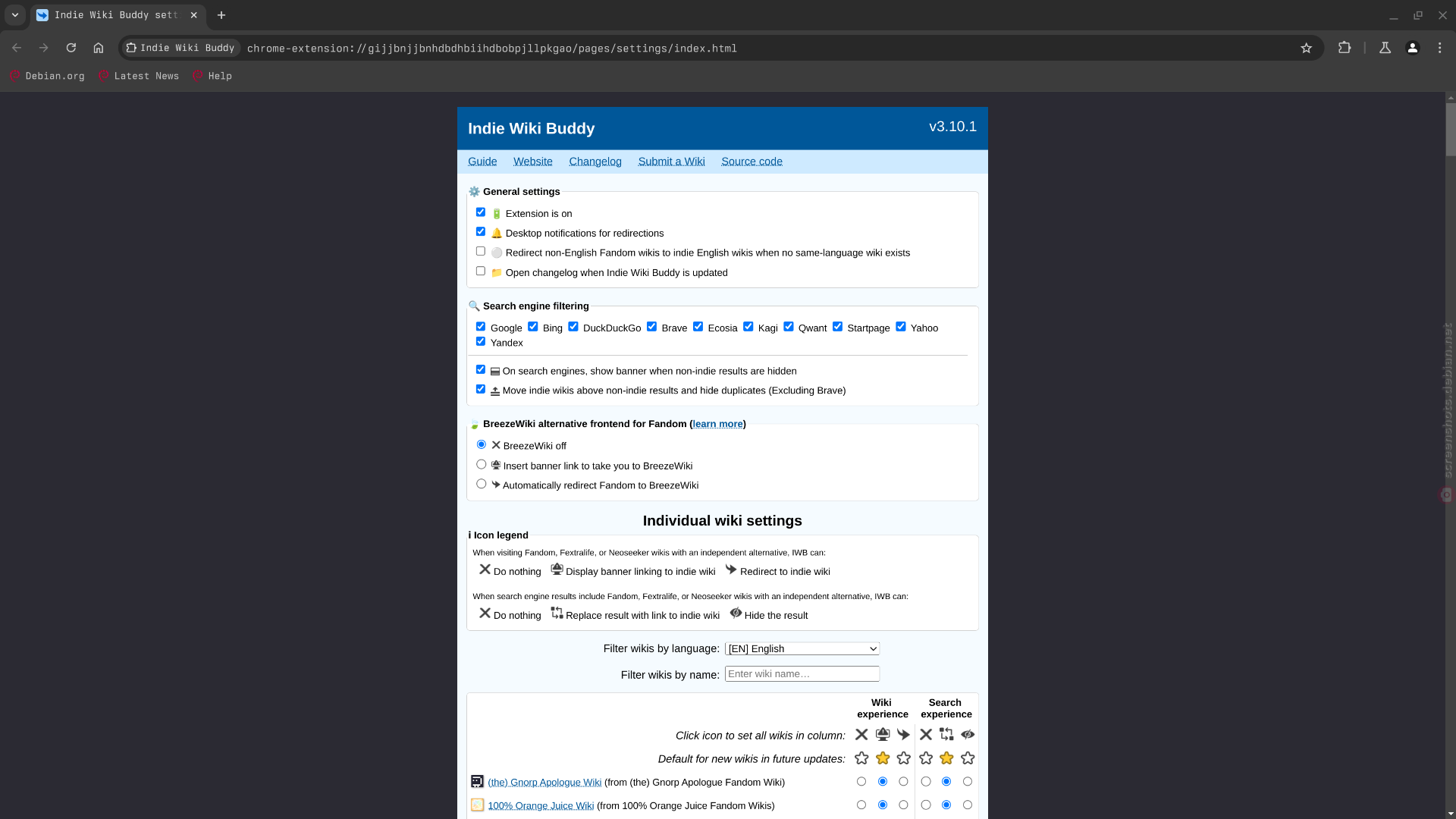Go to the home page
The width and height of the screenshot is (1456, 819).
coord(99,48)
